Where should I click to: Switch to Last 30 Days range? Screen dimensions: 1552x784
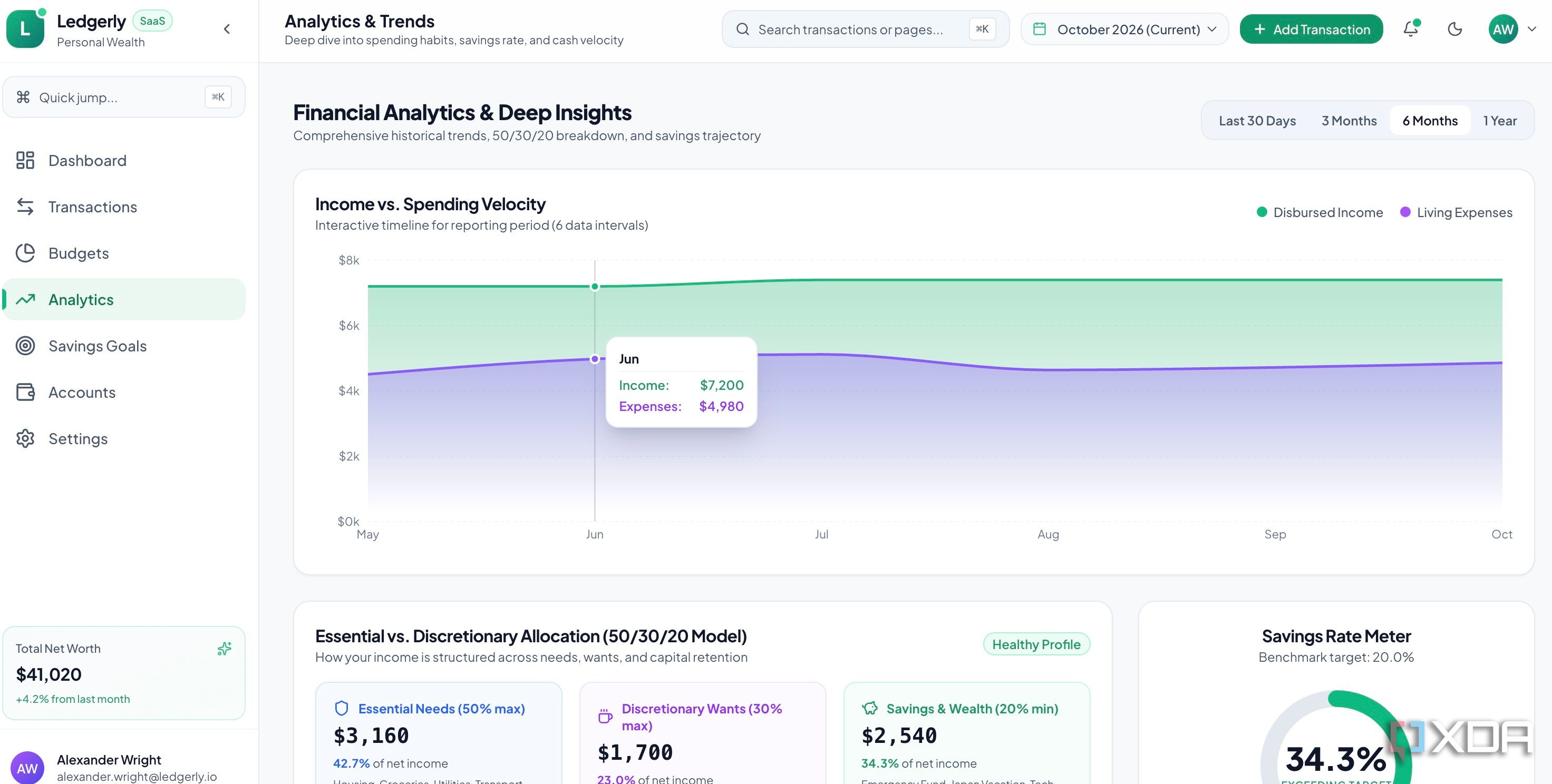point(1257,121)
